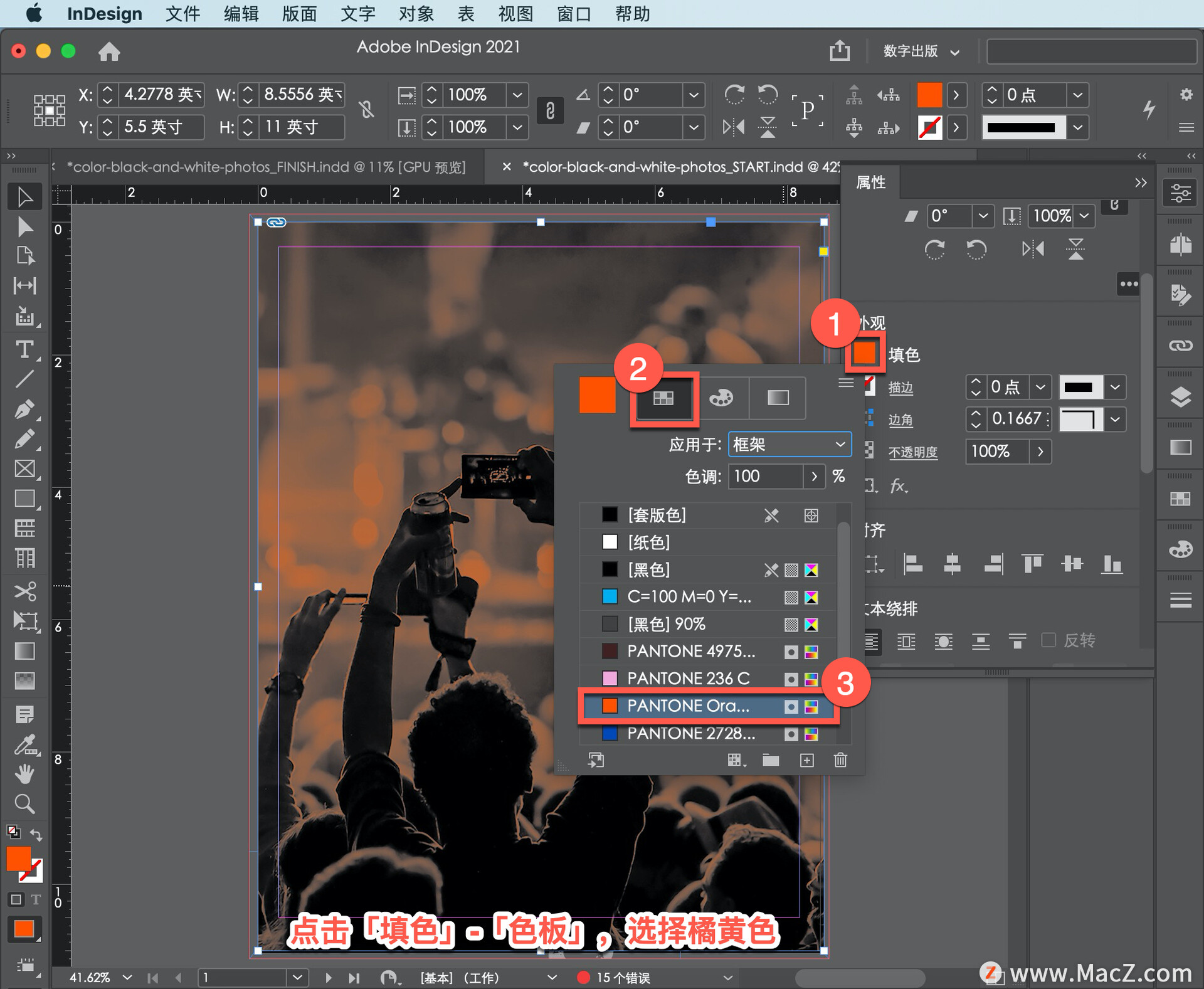Select the 属性 panel tab
The height and width of the screenshot is (989, 1204).
[x=870, y=182]
